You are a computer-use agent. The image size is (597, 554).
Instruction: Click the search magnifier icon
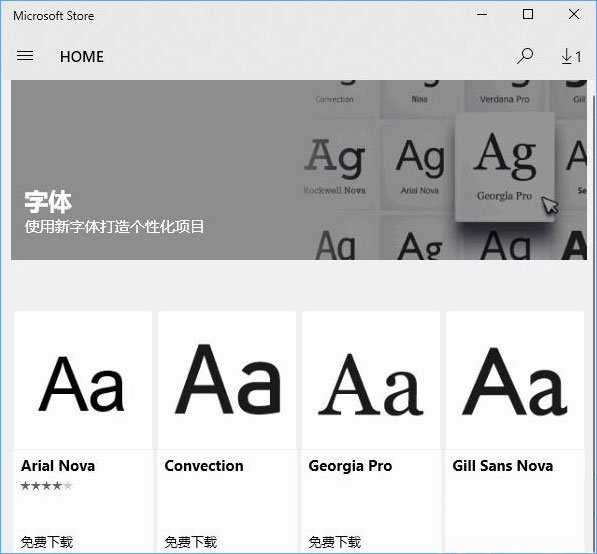525,56
